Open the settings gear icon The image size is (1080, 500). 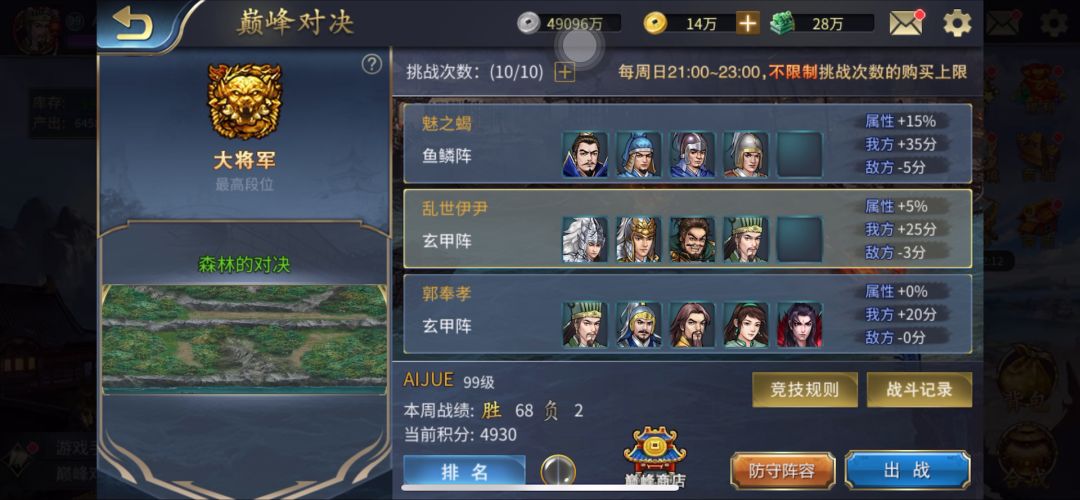click(957, 23)
